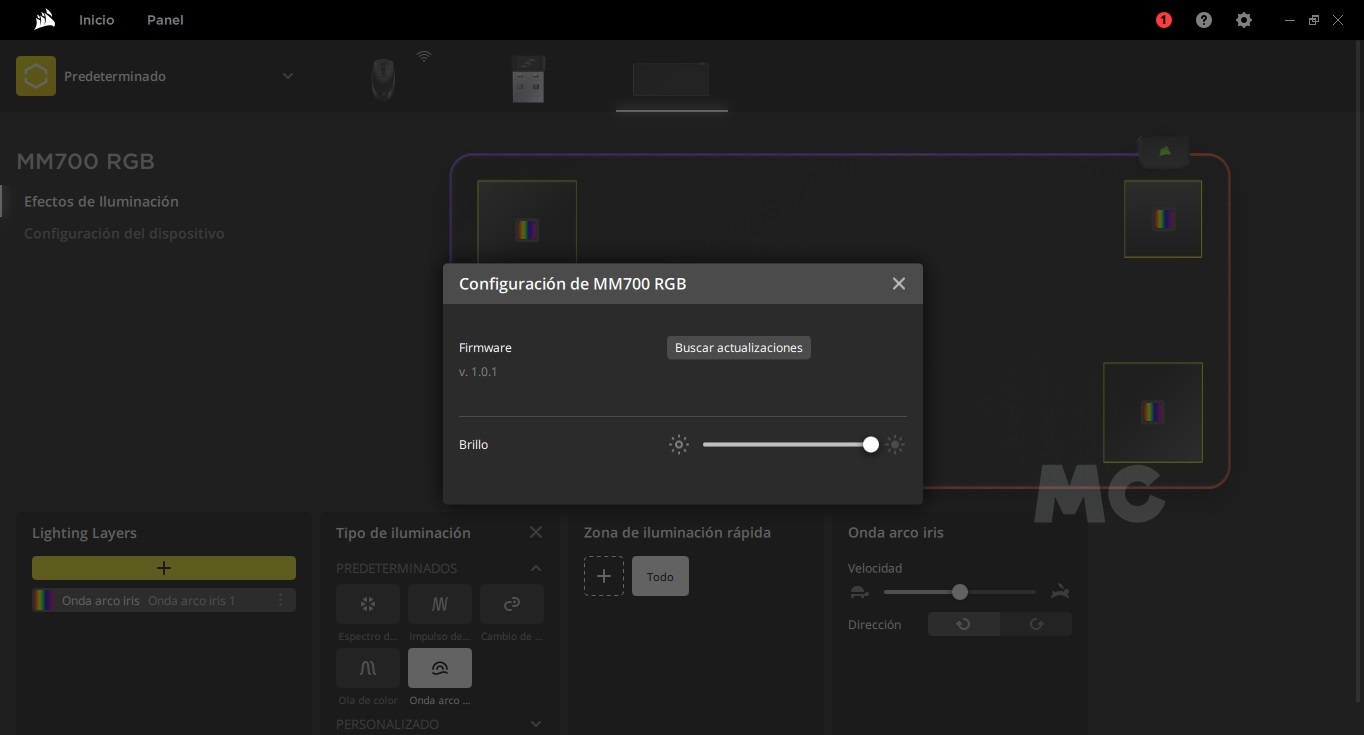
Task: Toggle the Todo lighting zone
Action: click(660, 577)
